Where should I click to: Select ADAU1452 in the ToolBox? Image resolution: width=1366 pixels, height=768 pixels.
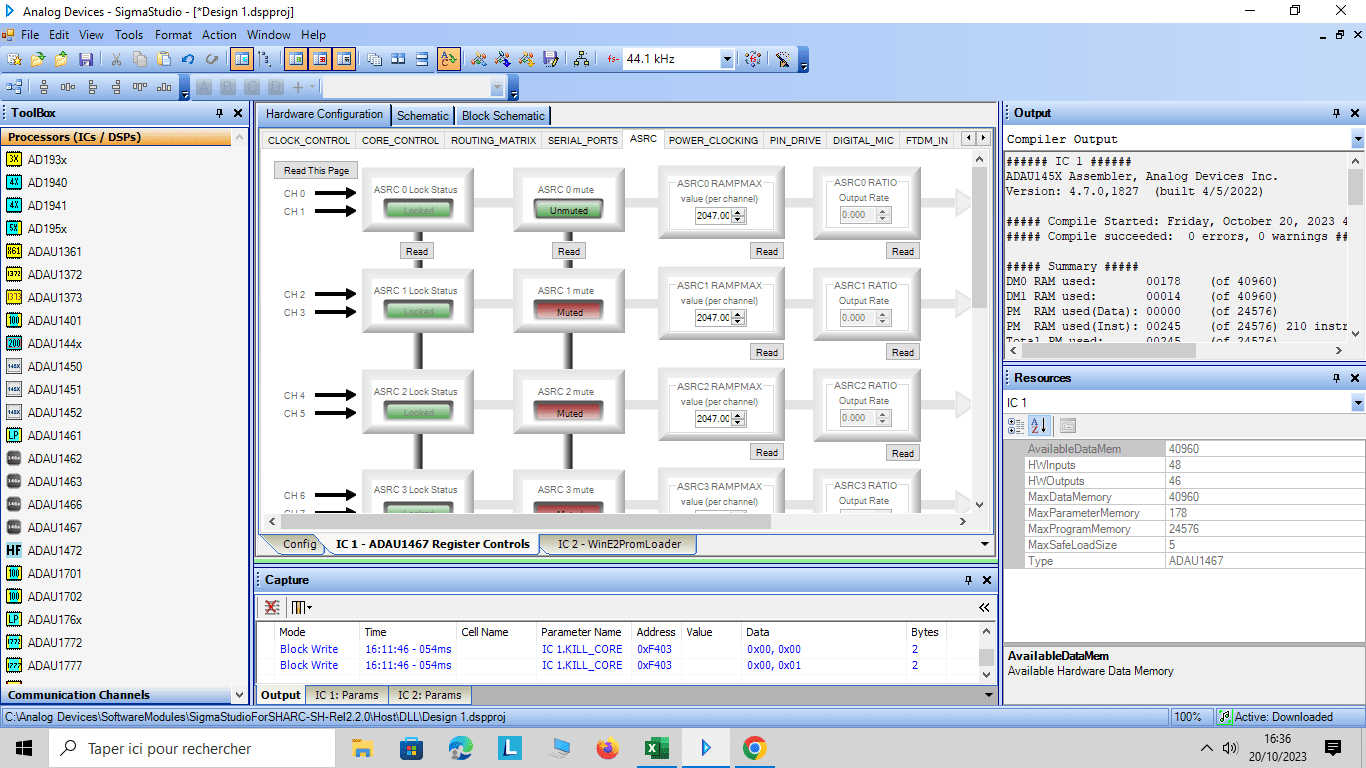(55, 412)
